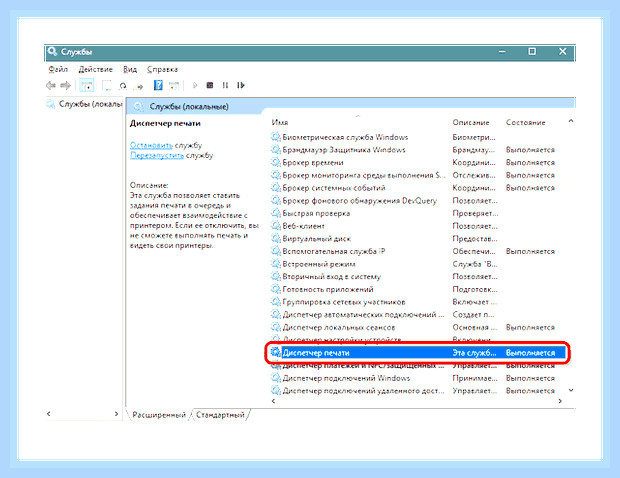This screenshot has height=478, width=620.
Task: Open the Файл menu
Action: 58,70
